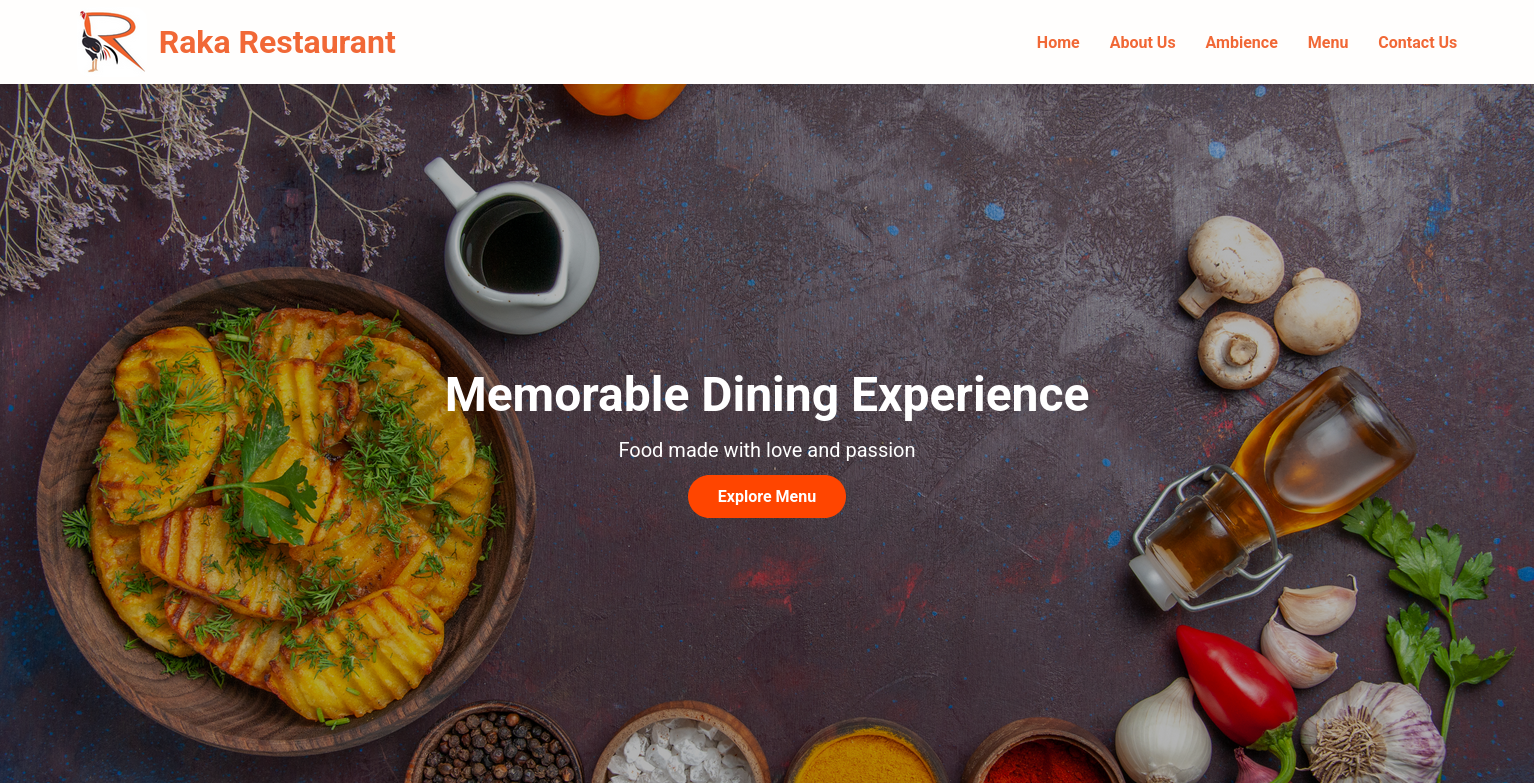Select Menu in the navigation bar
The width and height of the screenshot is (1534, 783).
point(1328,42)
